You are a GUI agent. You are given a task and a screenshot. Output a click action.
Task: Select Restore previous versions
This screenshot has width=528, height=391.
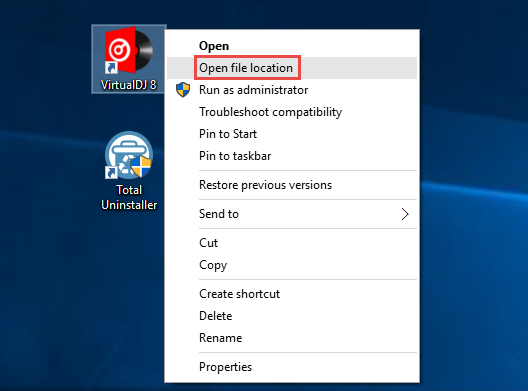pos(292,185)
